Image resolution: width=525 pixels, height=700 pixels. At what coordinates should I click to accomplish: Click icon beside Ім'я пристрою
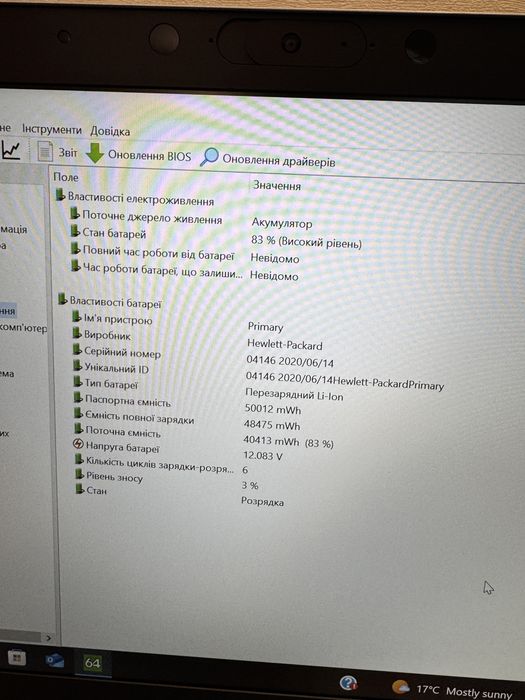[x=77, y=317]
